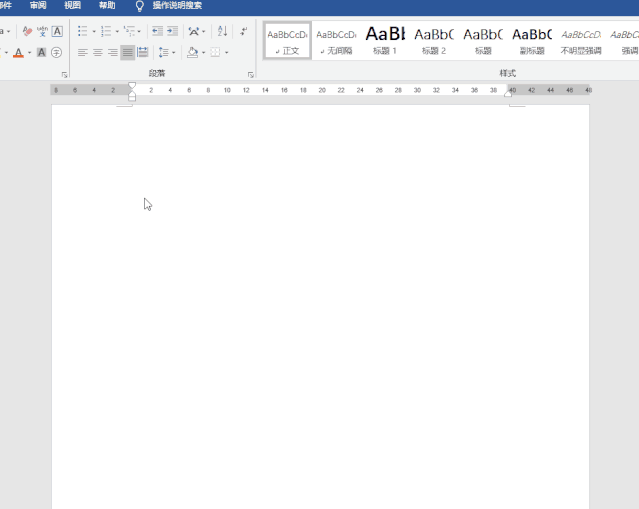The image size is (639, 509).
Task: Apply multilevel list formatting
Action: click(129, 31)
